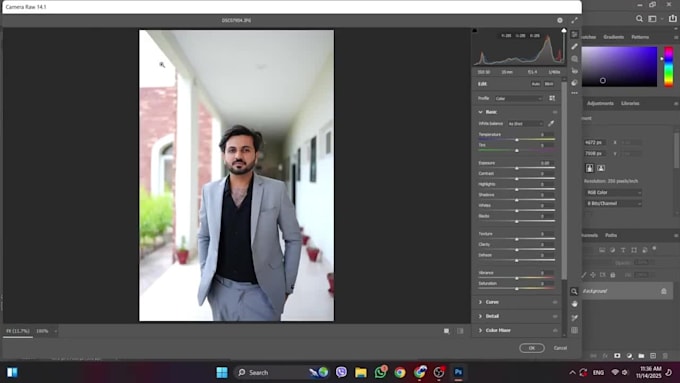Click the lock icon on Background layer
The image size is (680, 383).
664,291
